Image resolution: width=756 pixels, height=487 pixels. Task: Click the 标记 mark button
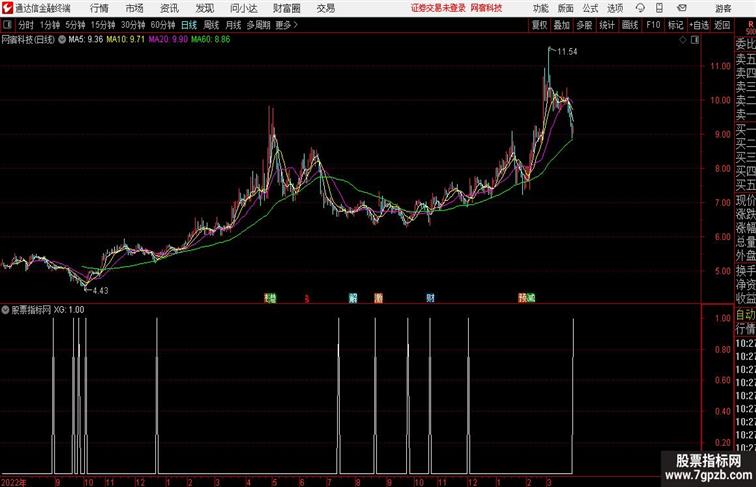pos(675,25)
